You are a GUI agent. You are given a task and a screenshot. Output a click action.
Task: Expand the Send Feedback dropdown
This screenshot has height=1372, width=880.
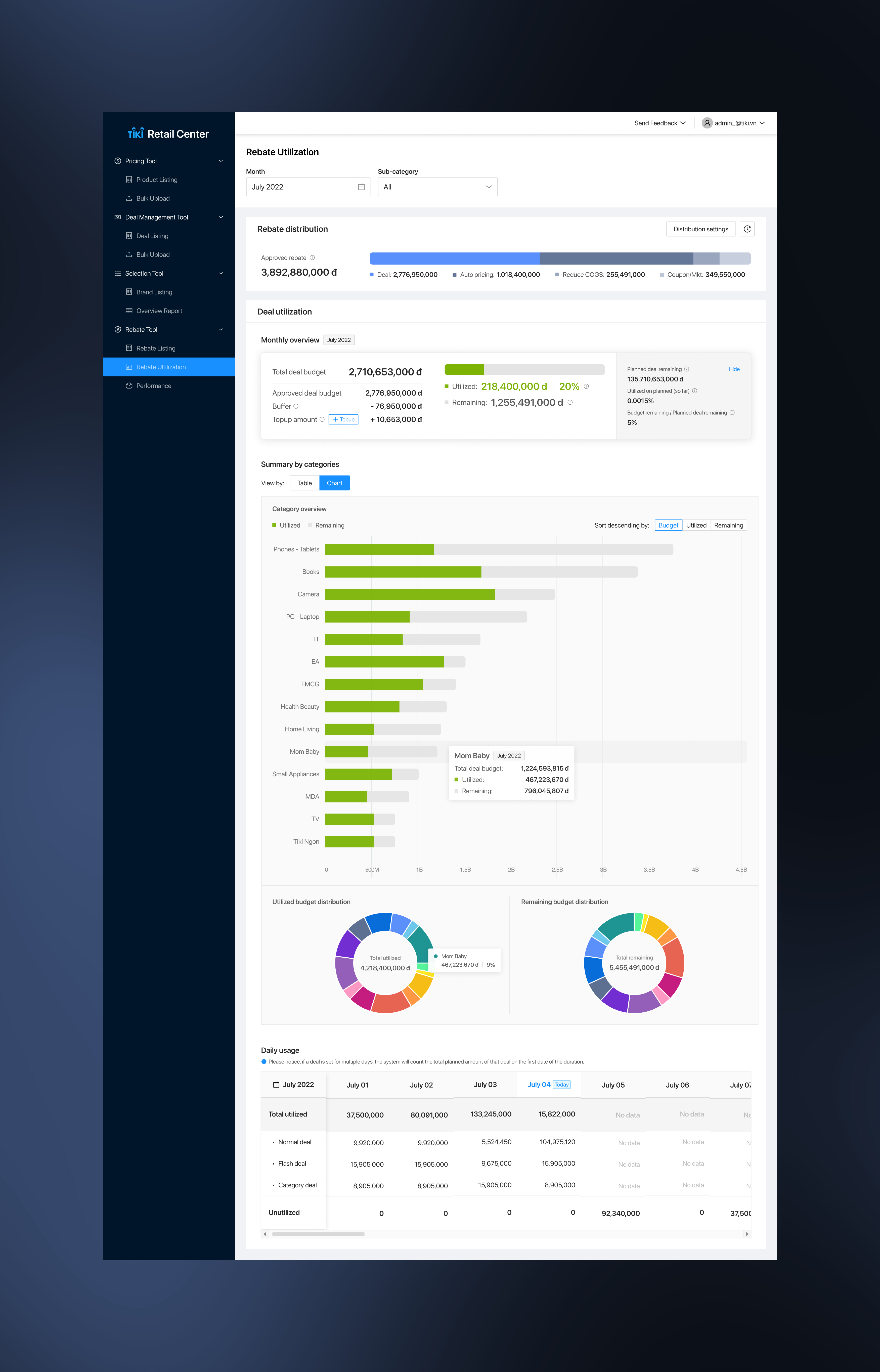[659, 123]
